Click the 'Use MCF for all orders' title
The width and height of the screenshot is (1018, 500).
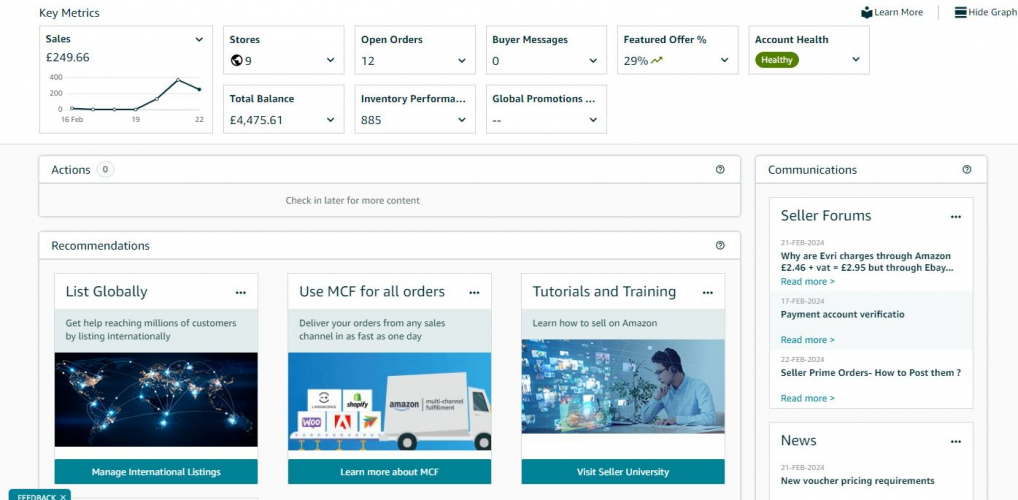pos(372,292)
